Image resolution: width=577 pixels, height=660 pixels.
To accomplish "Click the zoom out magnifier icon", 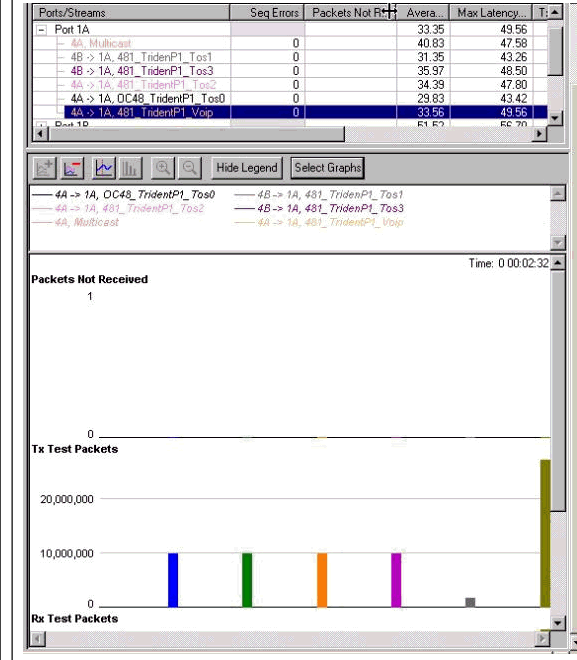I will pyautogui.click(x=190, y=168).
